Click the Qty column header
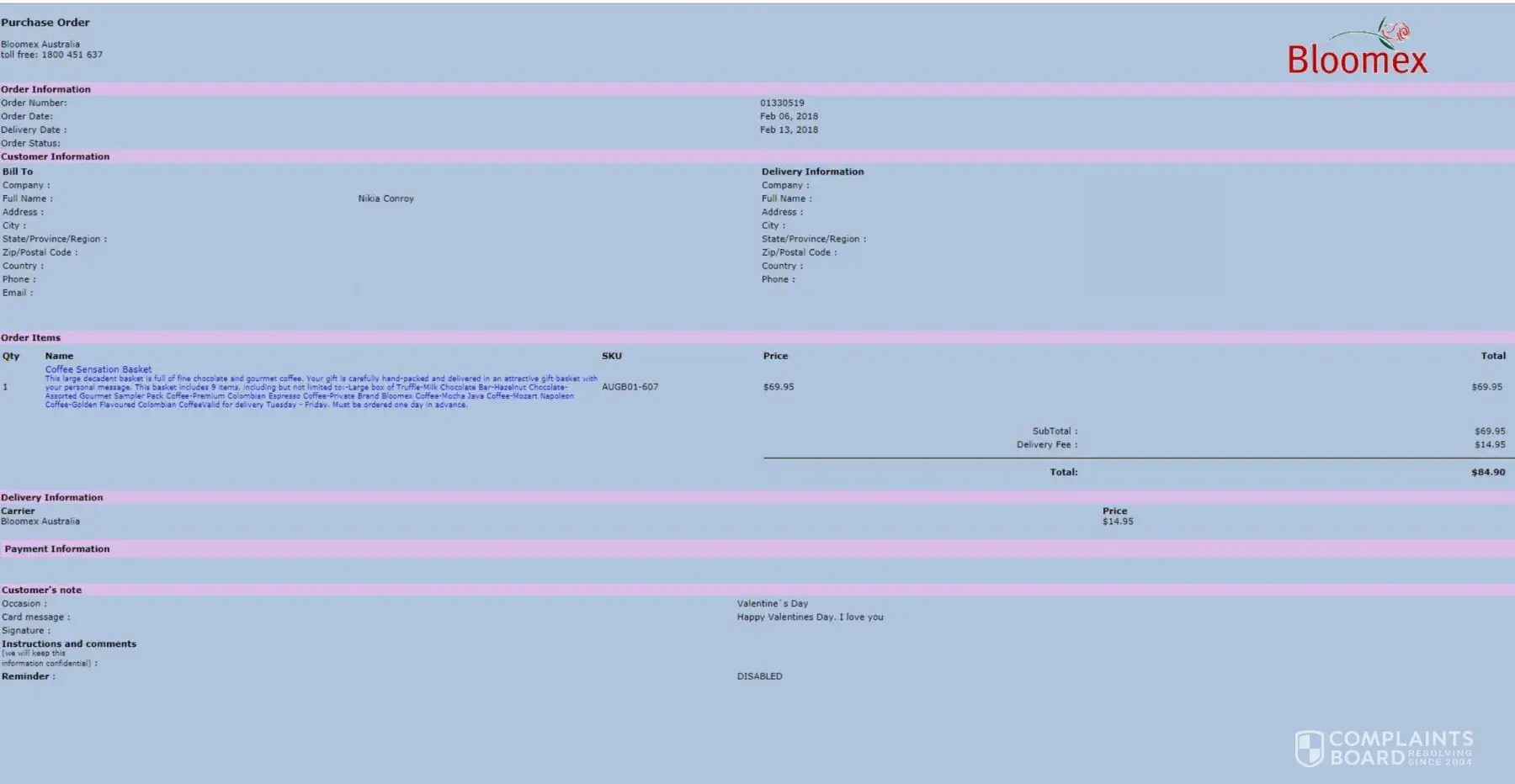1515x784 pixels. point(11,356)
